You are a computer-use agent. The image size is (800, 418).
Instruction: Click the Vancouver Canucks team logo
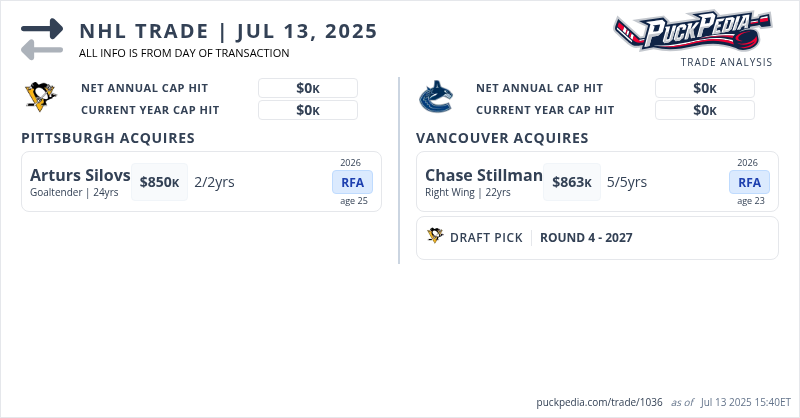tap(436, 97)
